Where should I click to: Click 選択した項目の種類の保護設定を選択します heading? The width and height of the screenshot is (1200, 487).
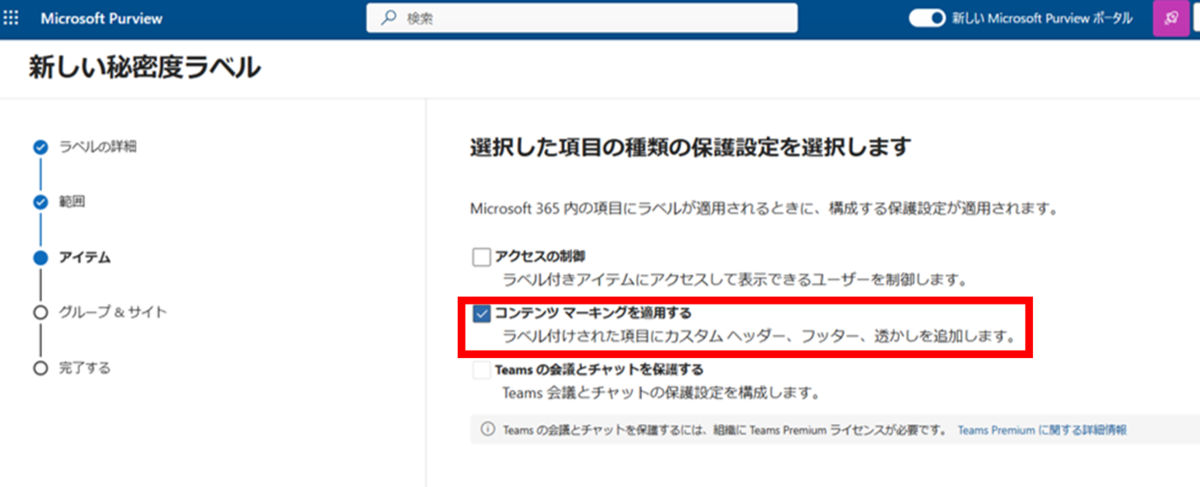[x=690, y=148]
